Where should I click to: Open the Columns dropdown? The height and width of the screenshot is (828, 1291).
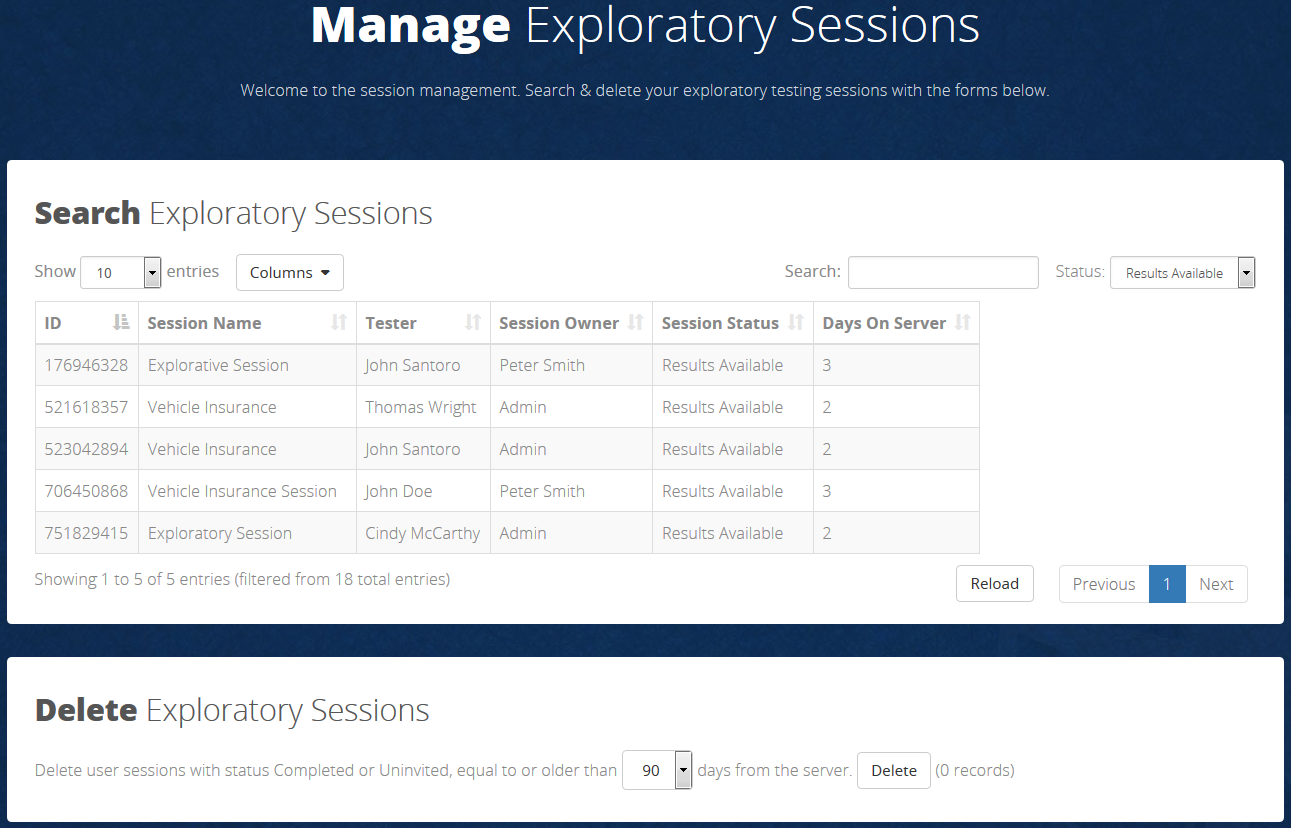289,272
